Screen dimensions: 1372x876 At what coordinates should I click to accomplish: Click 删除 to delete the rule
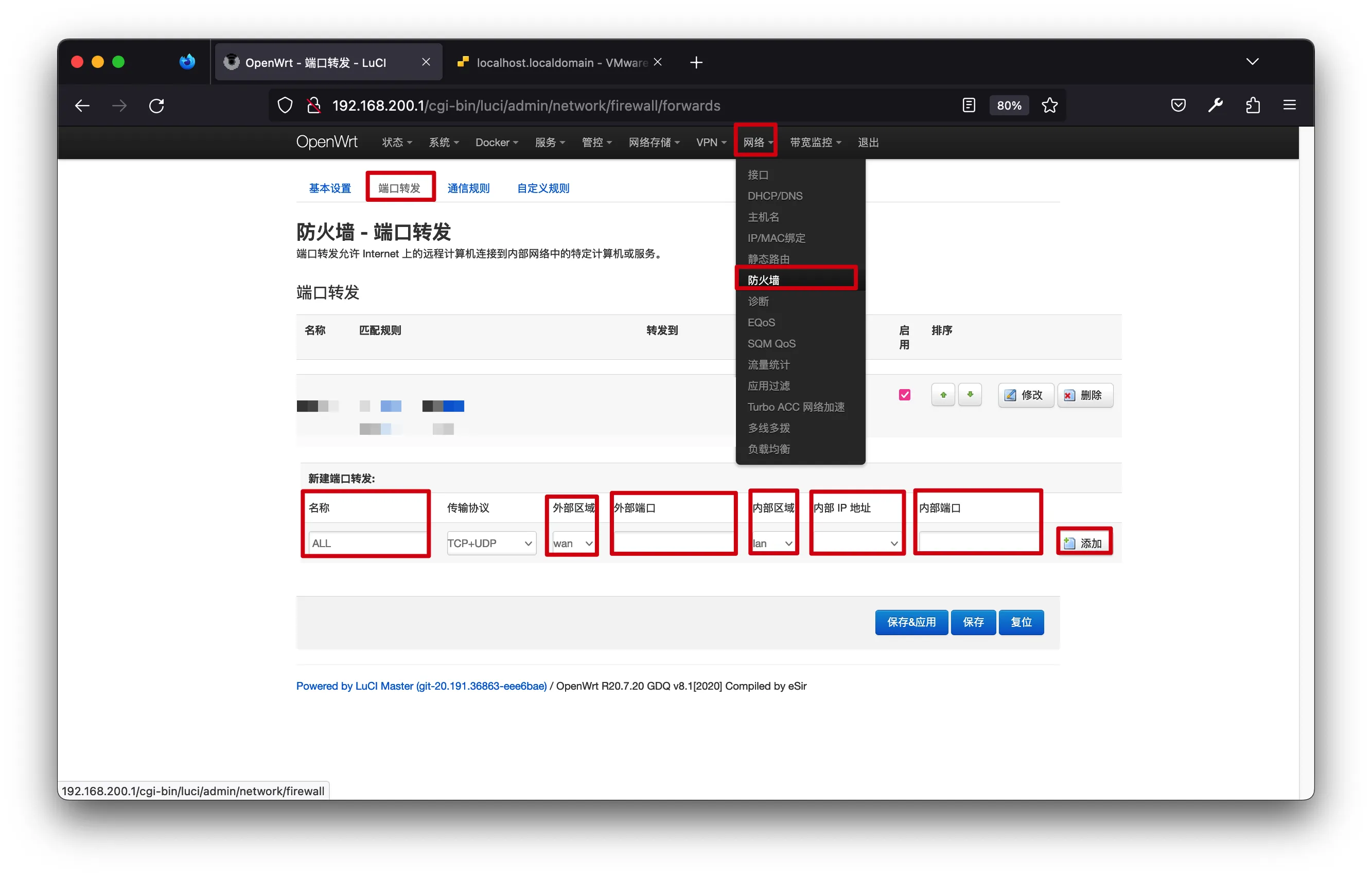(1084, 396)
